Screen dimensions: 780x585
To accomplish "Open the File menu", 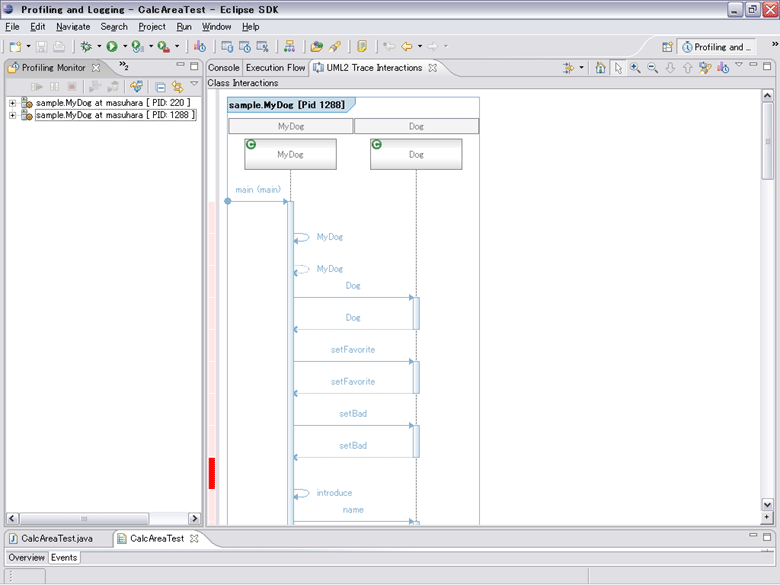I will click(12, 27).
